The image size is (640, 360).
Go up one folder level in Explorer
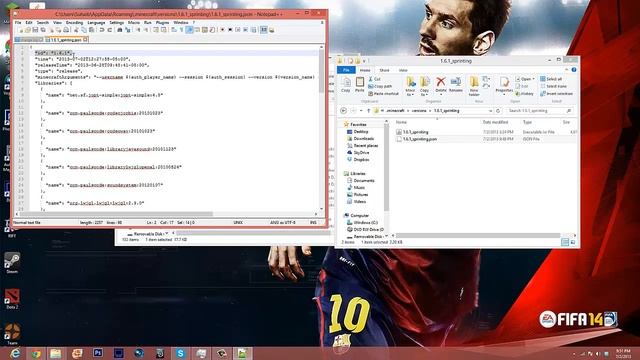tap(368, 111)
